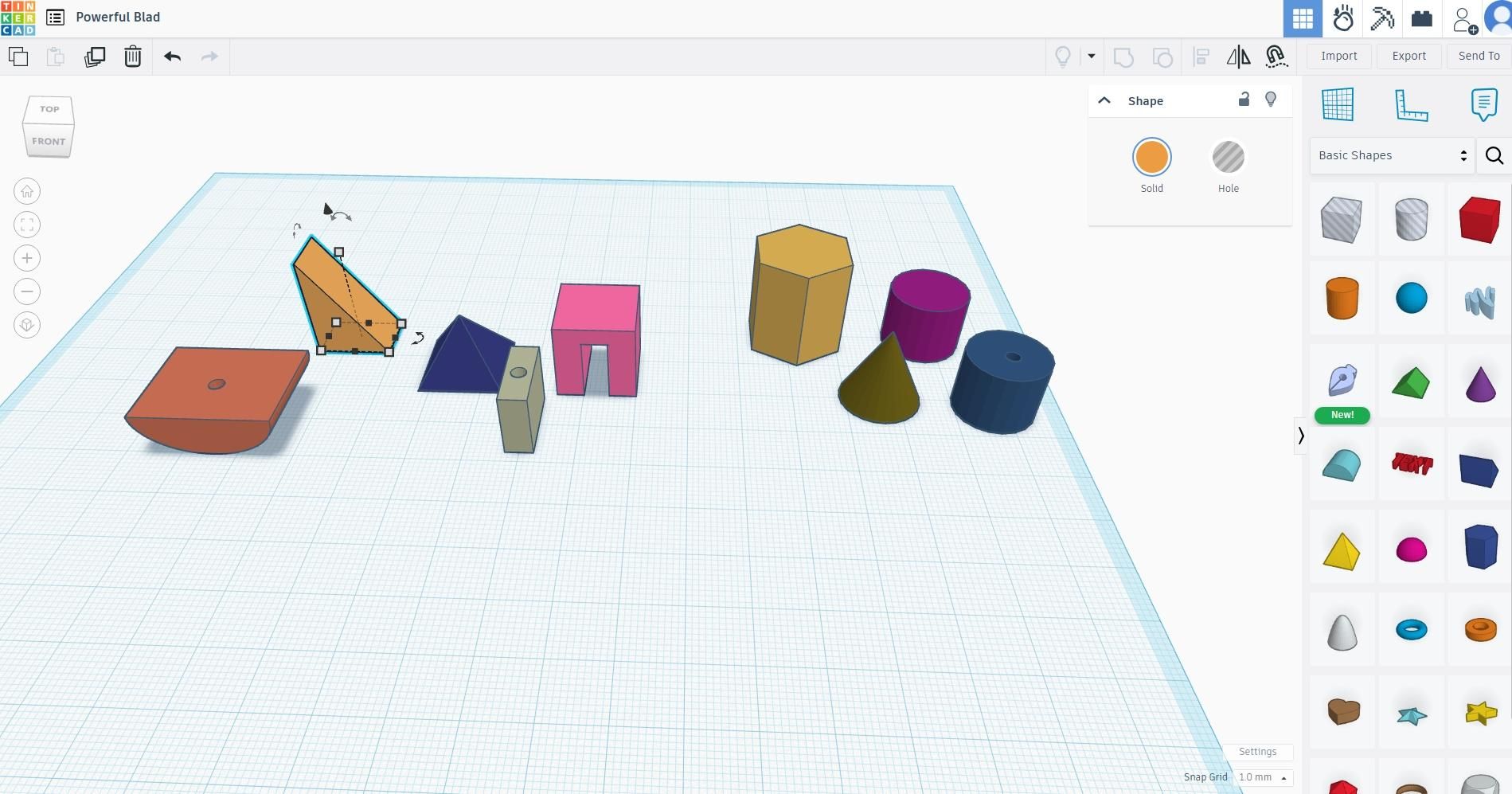Pick the blue Torus shape
Viewport: 1512px width, 794px height.
click(1412, 630)
